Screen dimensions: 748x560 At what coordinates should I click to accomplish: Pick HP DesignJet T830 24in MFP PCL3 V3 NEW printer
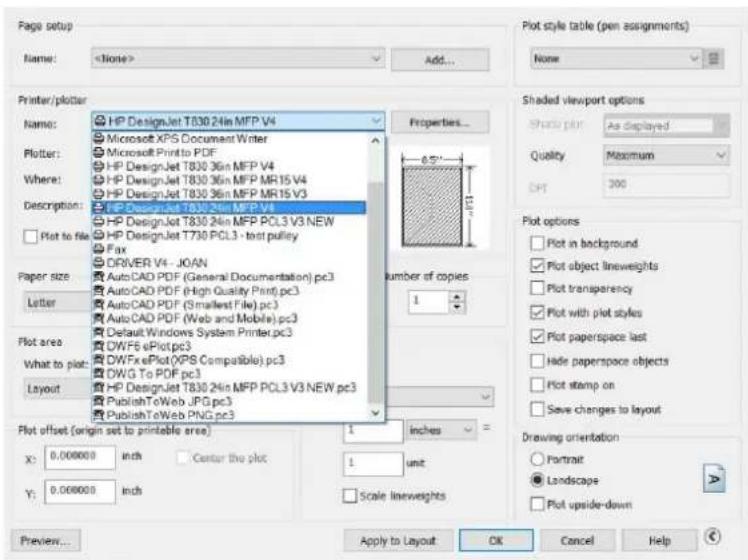tap(231, 222)
